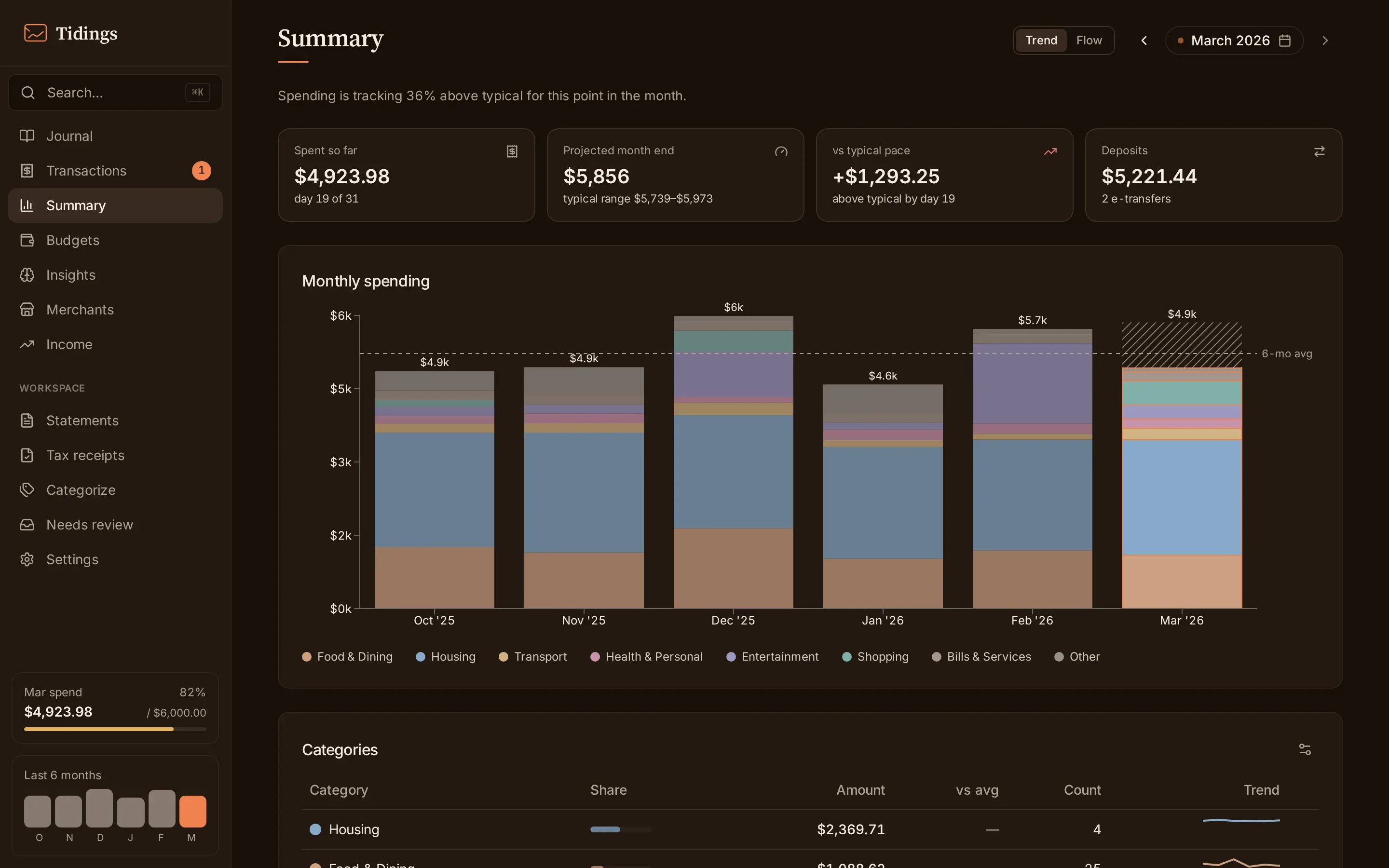
Task: Click the Budgets wallet icon
Action: pyautogui.click(x=27, y=240)
